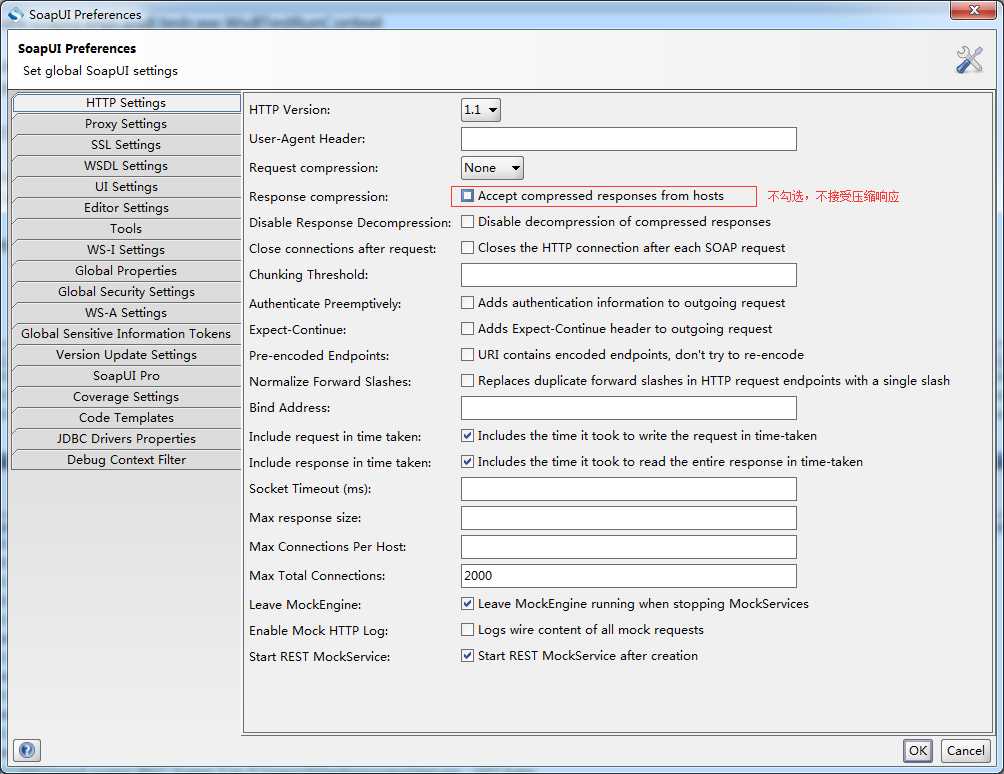Screen dimensions: 1004x774
Task: Switch to Global Properties tab
Action: coord(126,270)
